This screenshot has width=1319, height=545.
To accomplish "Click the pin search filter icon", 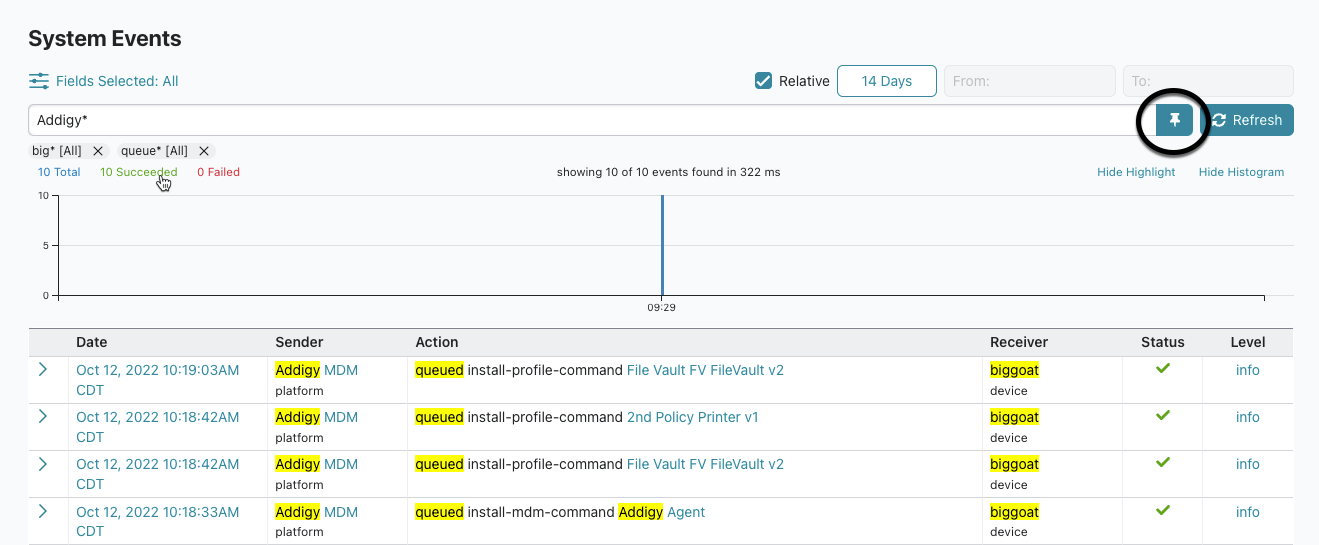I will pos(1175,120).
